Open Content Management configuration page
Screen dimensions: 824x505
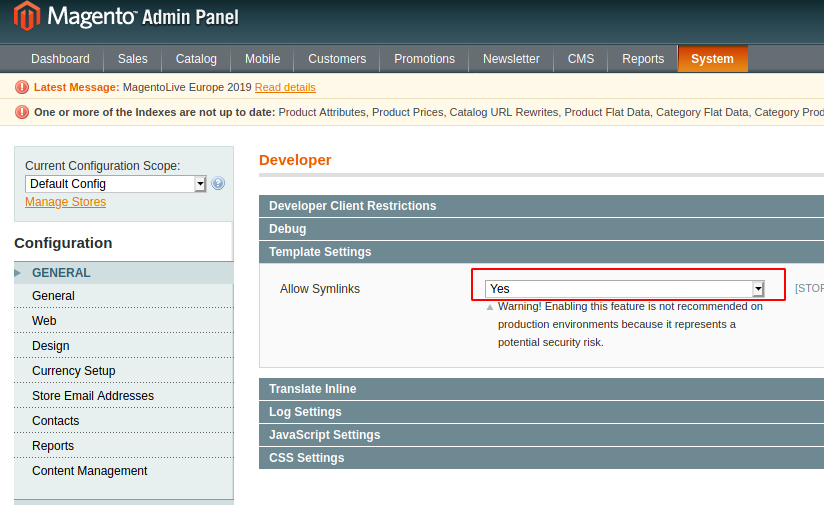coord(123,471)
